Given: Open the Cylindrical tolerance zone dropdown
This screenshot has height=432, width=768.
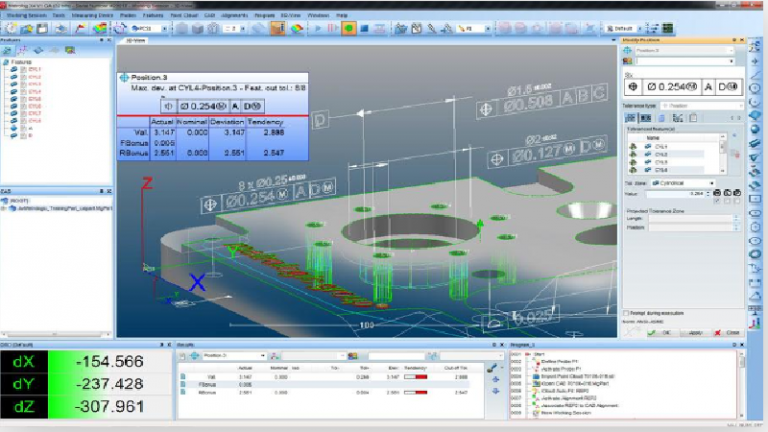Looking at the screenshot, I should tap(712, 183).
